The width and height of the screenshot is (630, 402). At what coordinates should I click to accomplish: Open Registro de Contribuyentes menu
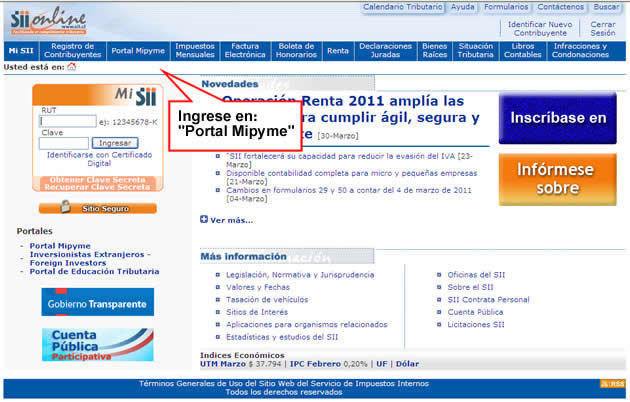click(73, 51)
